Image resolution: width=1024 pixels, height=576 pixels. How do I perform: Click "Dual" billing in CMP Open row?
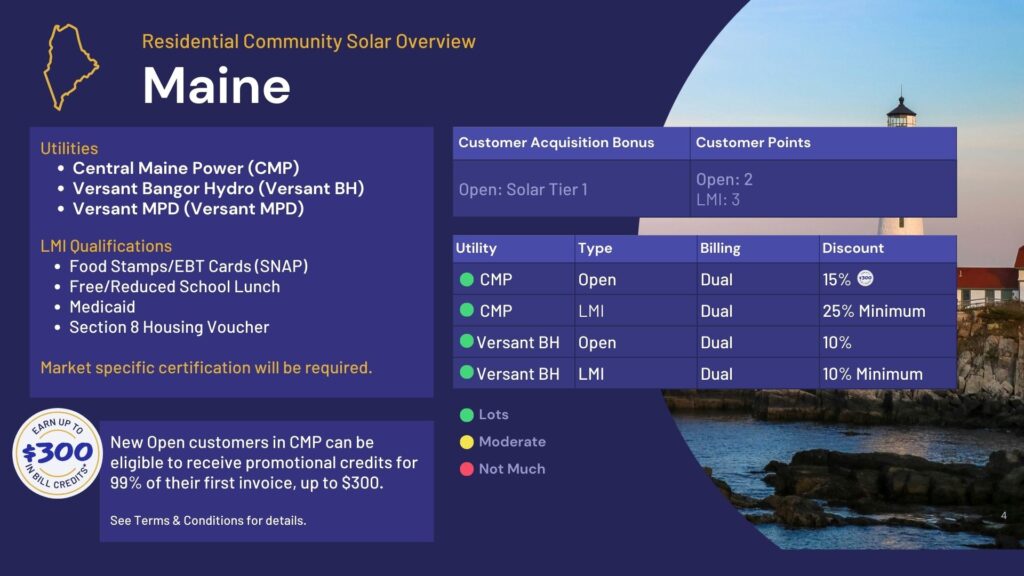(716, 280)
